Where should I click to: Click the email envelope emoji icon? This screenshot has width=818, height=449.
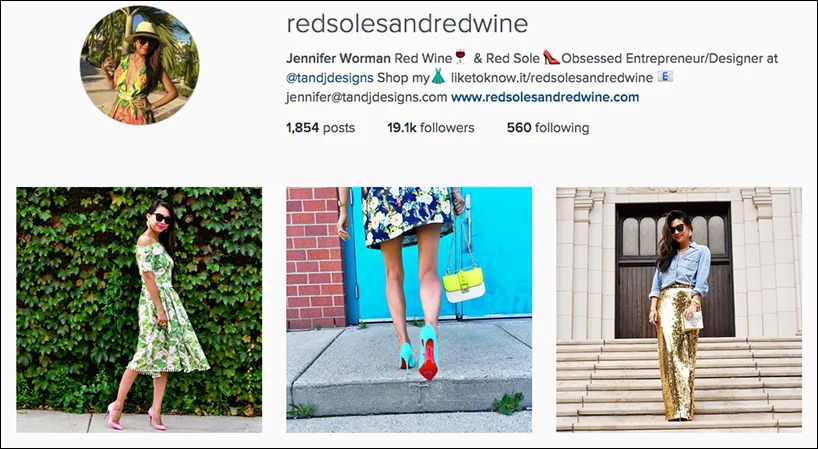[665, 77]
